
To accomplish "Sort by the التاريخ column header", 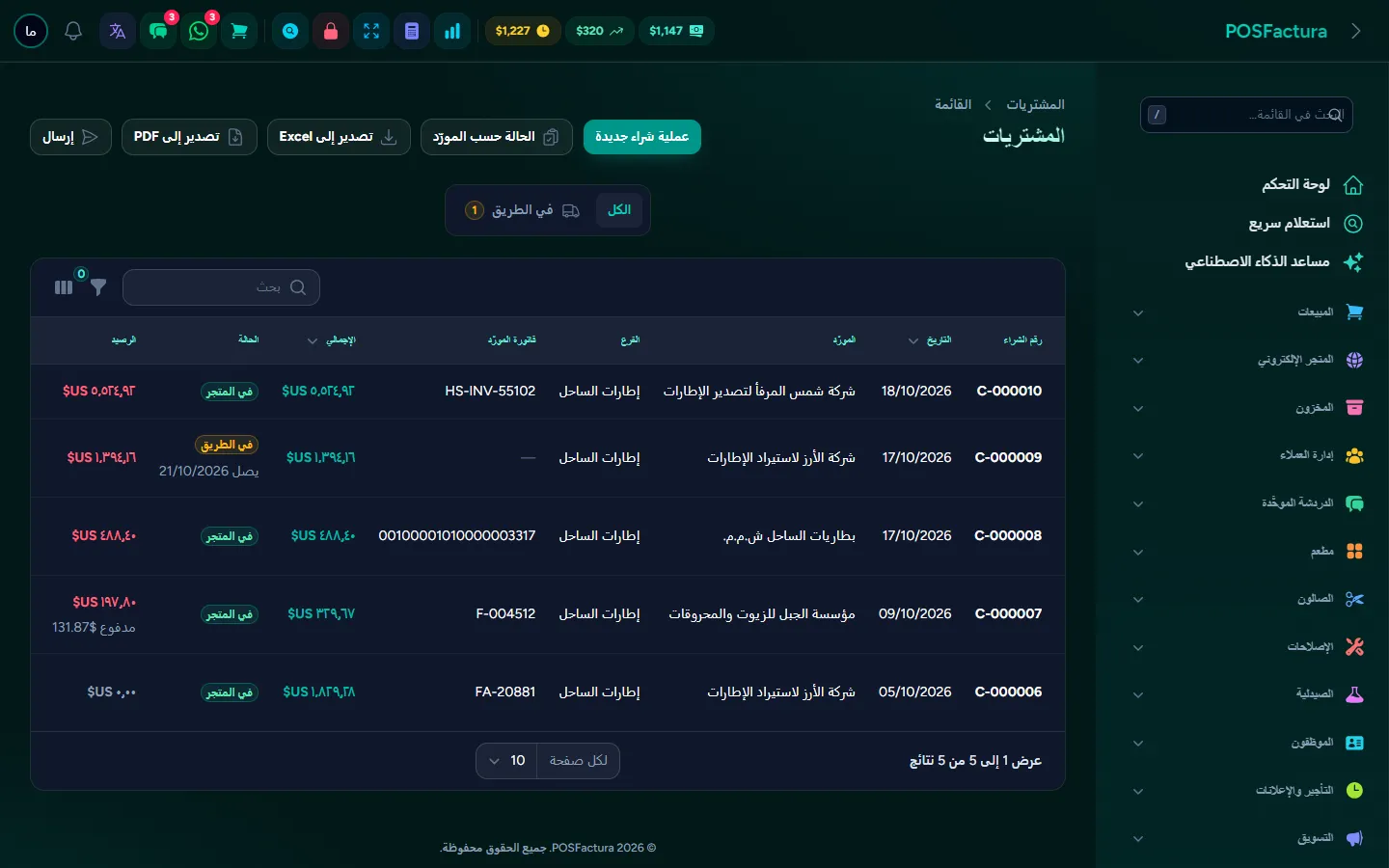I will (930, 340).
